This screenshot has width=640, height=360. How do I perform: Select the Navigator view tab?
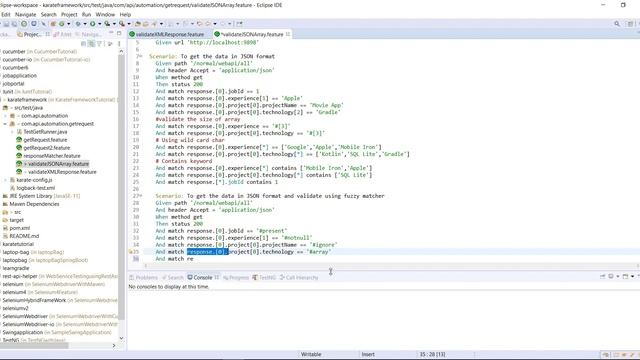point(89,34)
